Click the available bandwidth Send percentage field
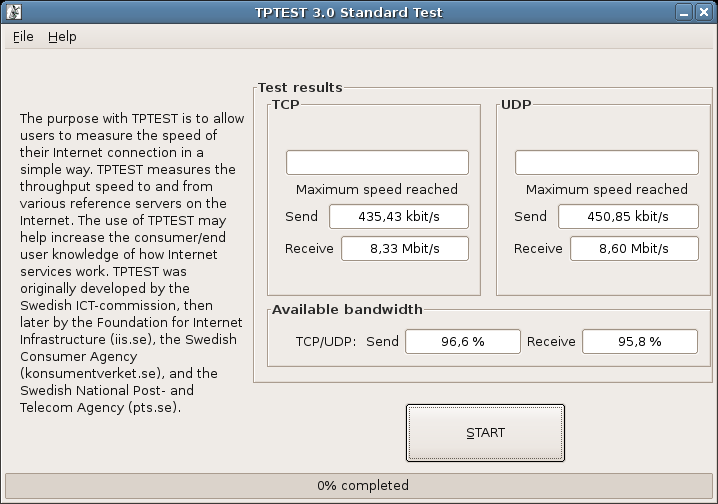 pyautogui.click(x=463, y=341)
